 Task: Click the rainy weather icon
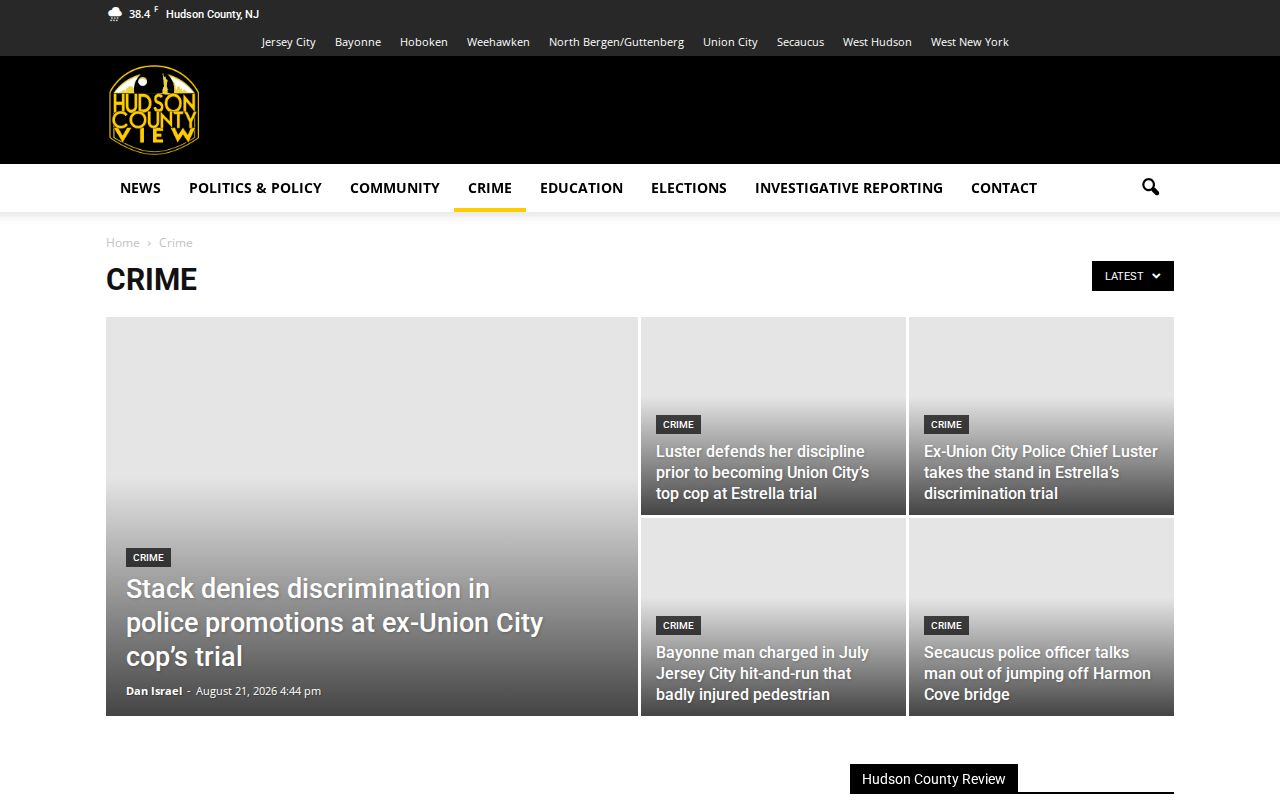point(115,14)
